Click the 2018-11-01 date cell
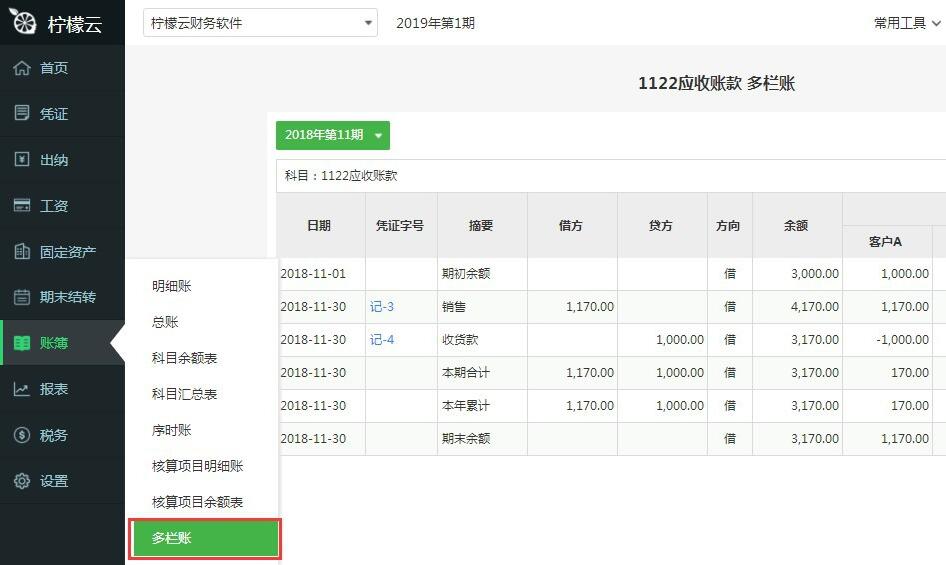The height and width of the screenshot is (565, 946). click(x=320, y=273)
